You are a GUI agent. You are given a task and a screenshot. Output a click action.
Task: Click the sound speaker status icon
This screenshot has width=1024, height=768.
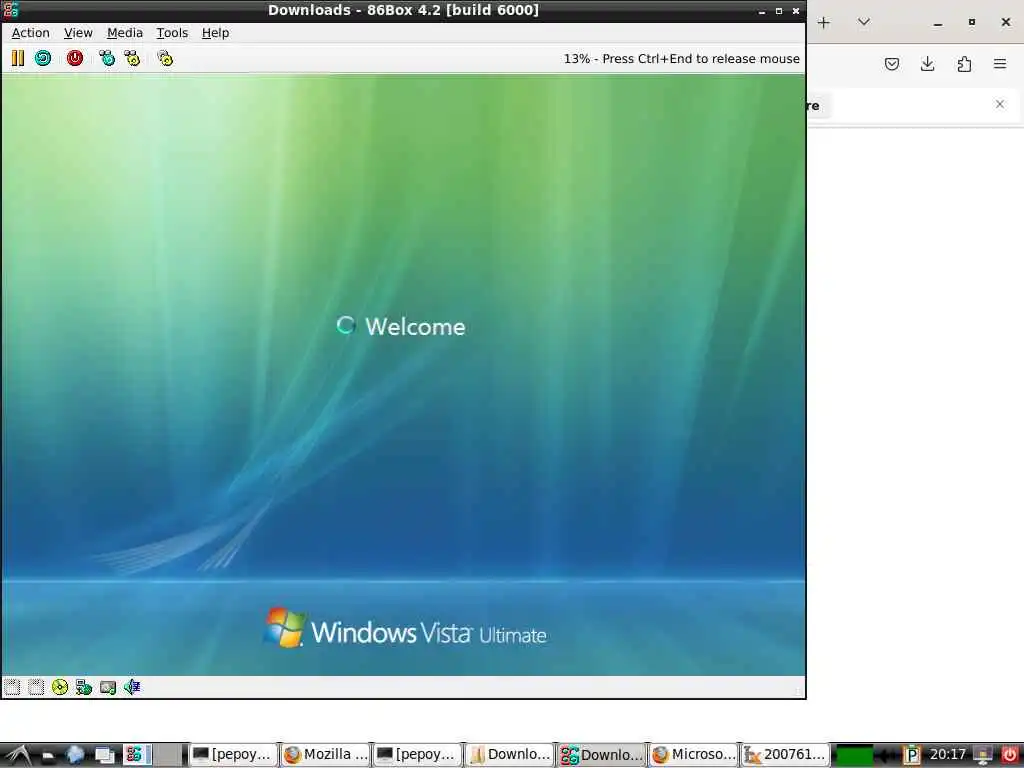(x=132, y=687)
